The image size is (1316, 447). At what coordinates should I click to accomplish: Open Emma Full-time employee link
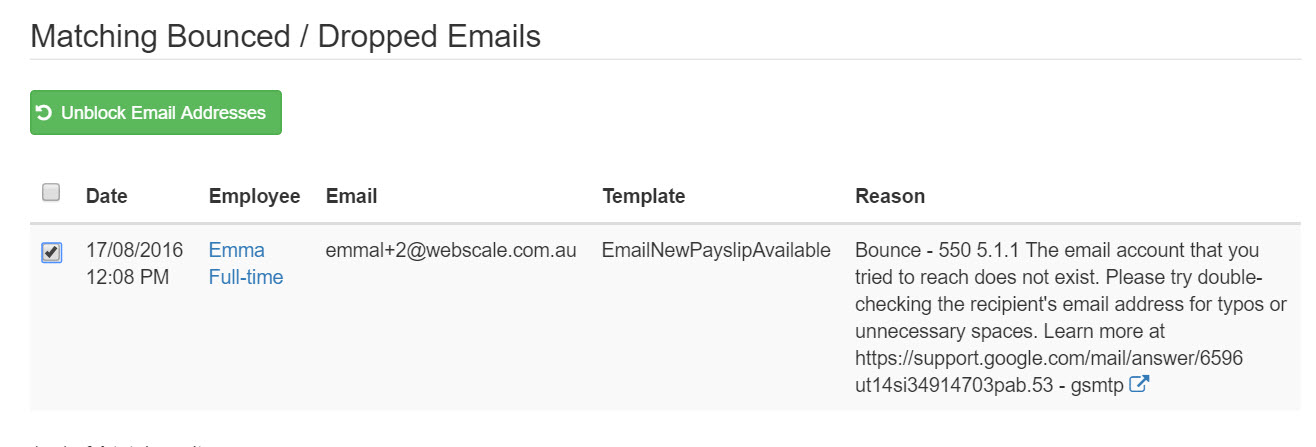coord(246,264)
